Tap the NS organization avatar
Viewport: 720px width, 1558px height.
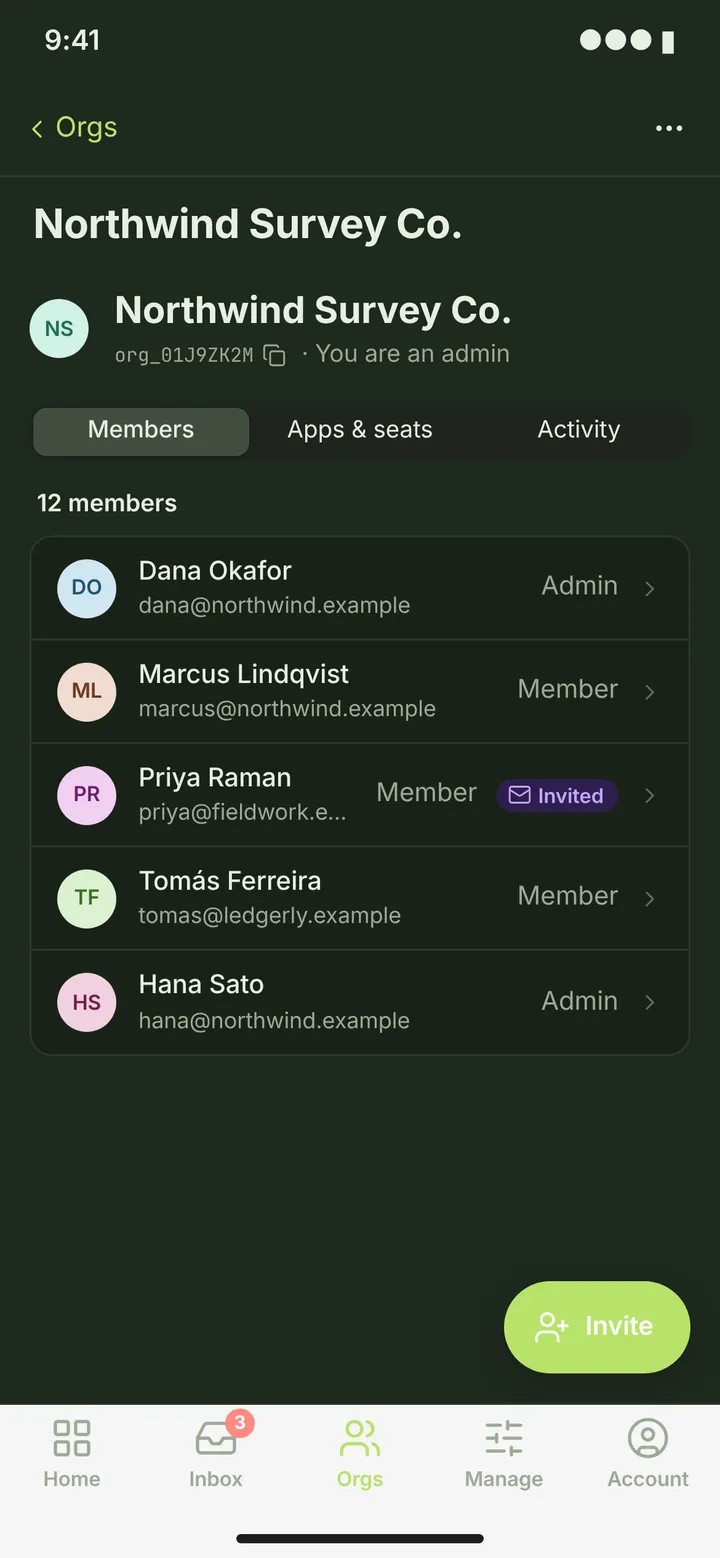(59, 328)
